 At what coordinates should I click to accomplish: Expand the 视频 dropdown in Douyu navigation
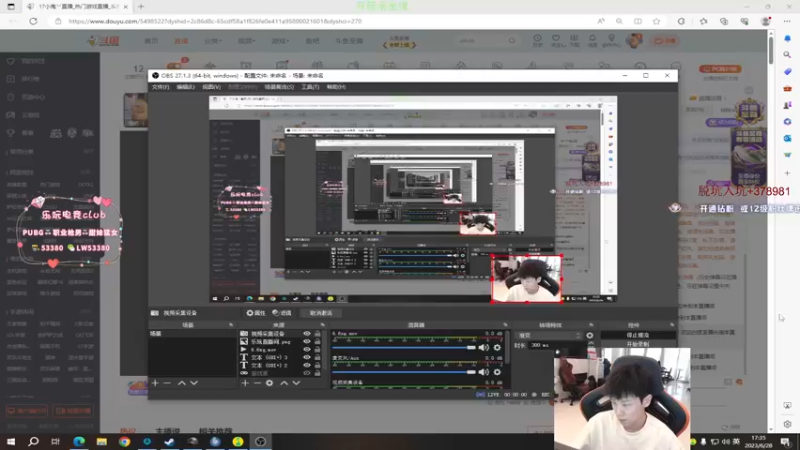246,41
